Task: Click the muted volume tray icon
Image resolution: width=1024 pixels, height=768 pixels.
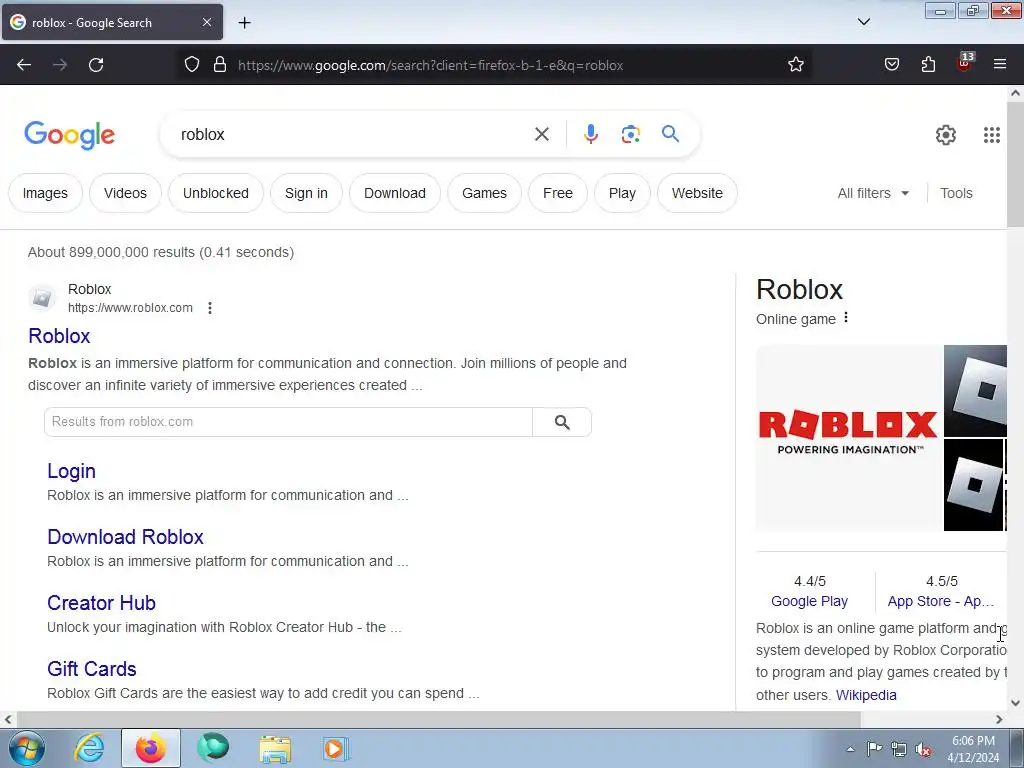Action: [x=923, y=749]
